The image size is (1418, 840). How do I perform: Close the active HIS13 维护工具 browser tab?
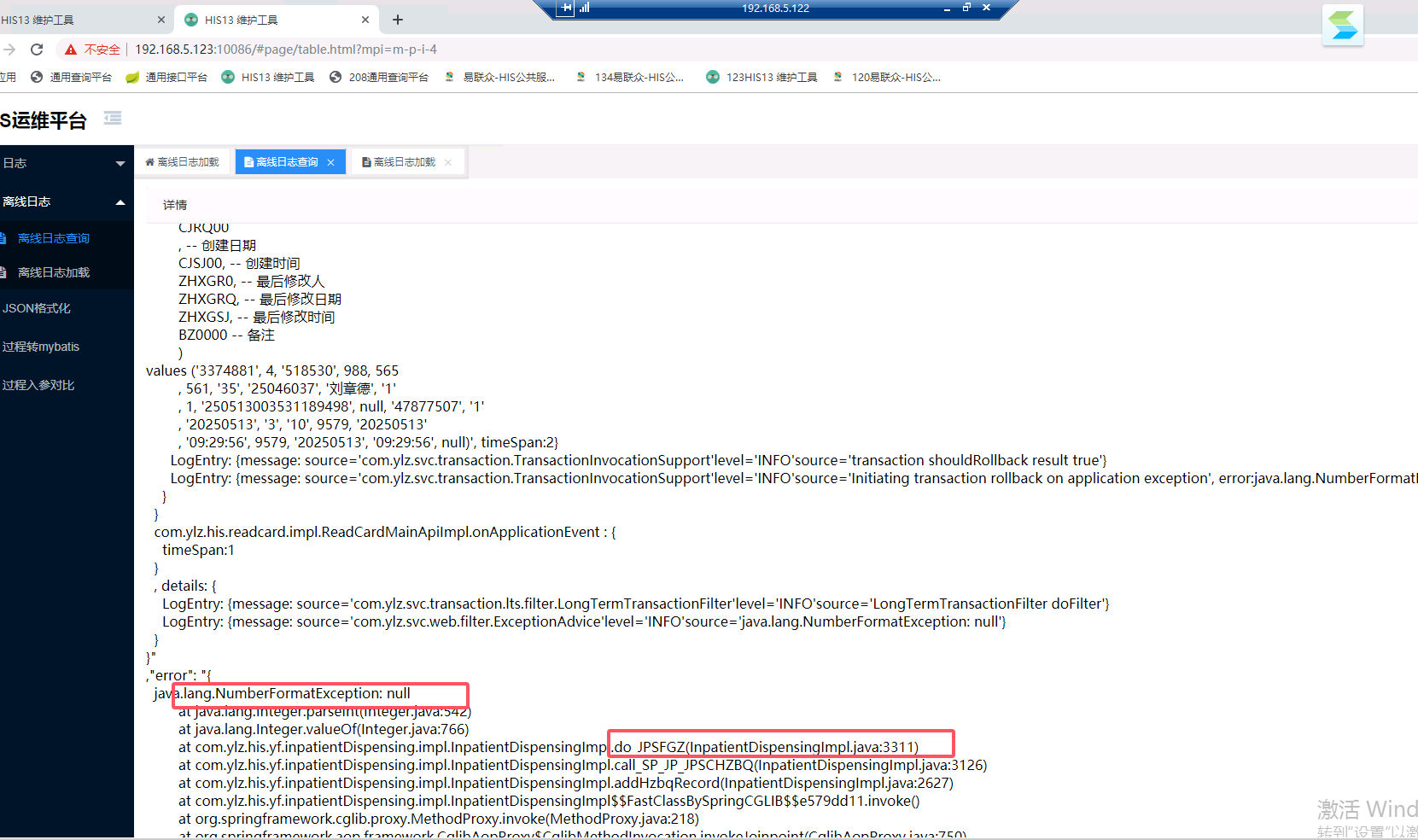click(x=365, y=20)
